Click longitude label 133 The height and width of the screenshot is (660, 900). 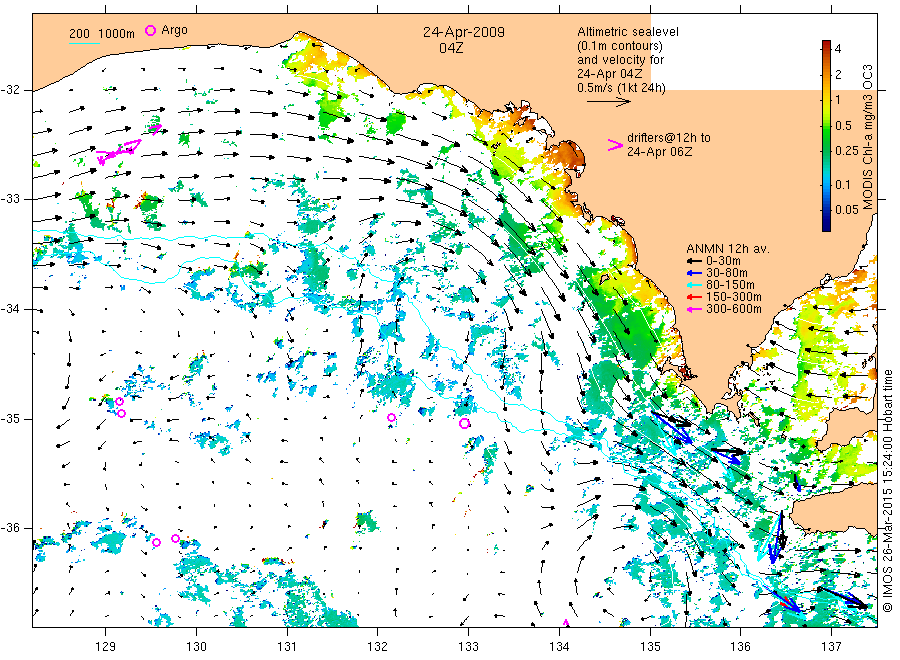pyautogui.click(x=468, y=647)
